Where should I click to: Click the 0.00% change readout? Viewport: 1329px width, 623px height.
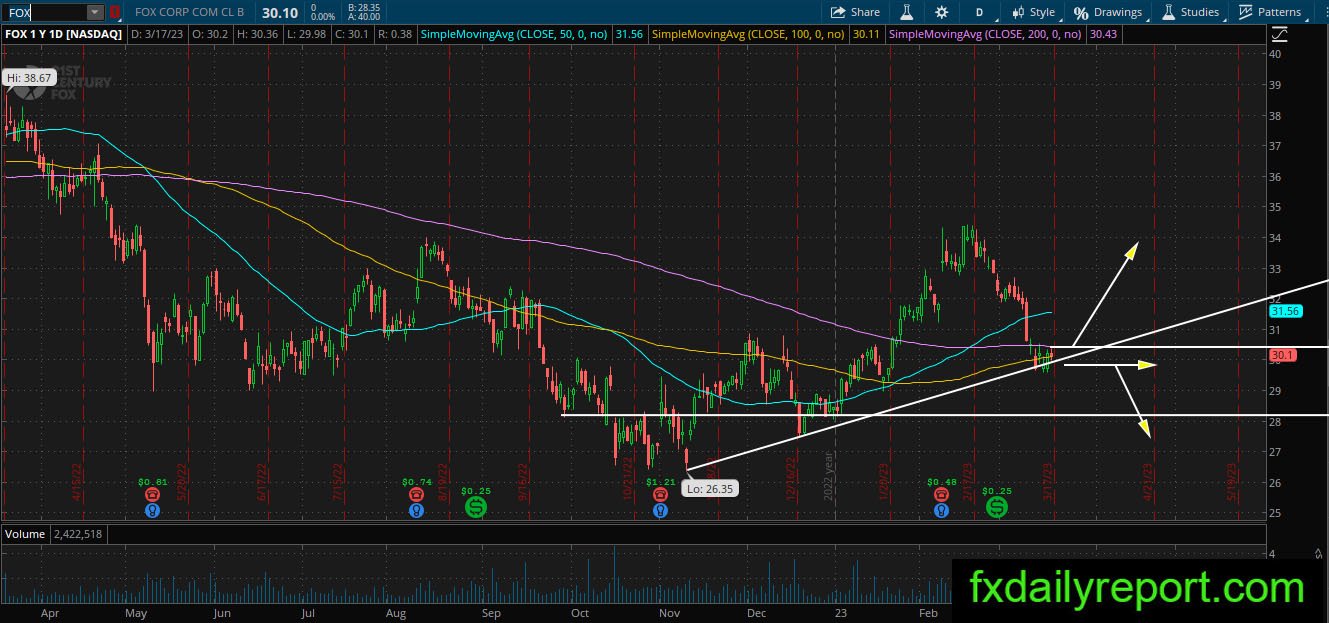[323, 17]
